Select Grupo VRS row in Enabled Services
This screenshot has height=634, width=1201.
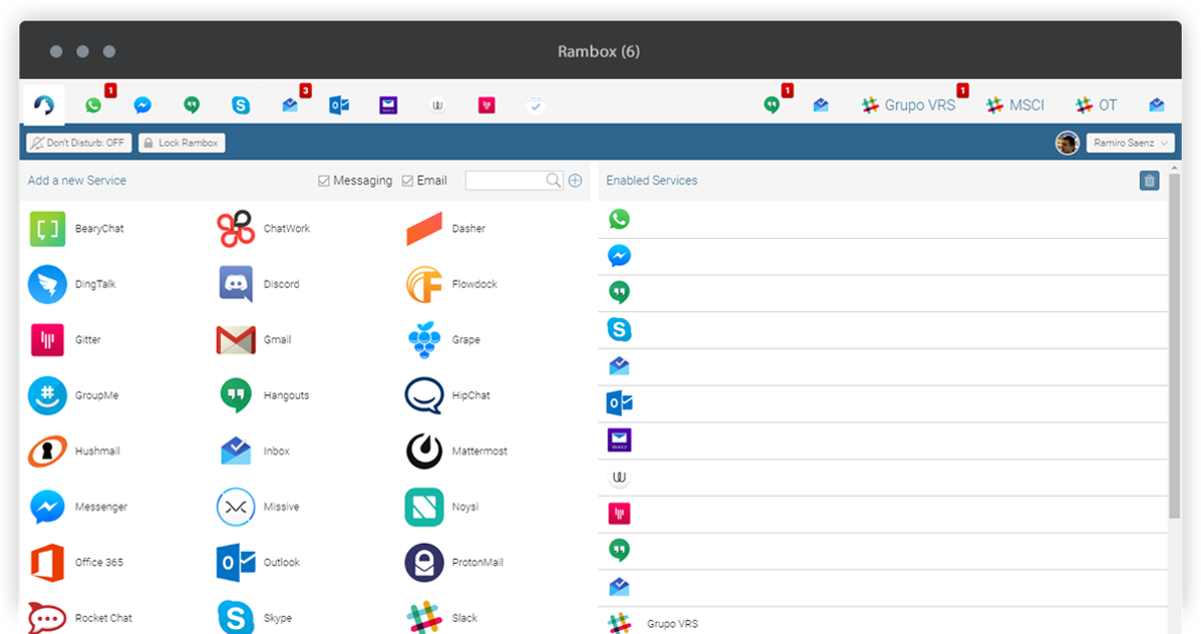883,622
